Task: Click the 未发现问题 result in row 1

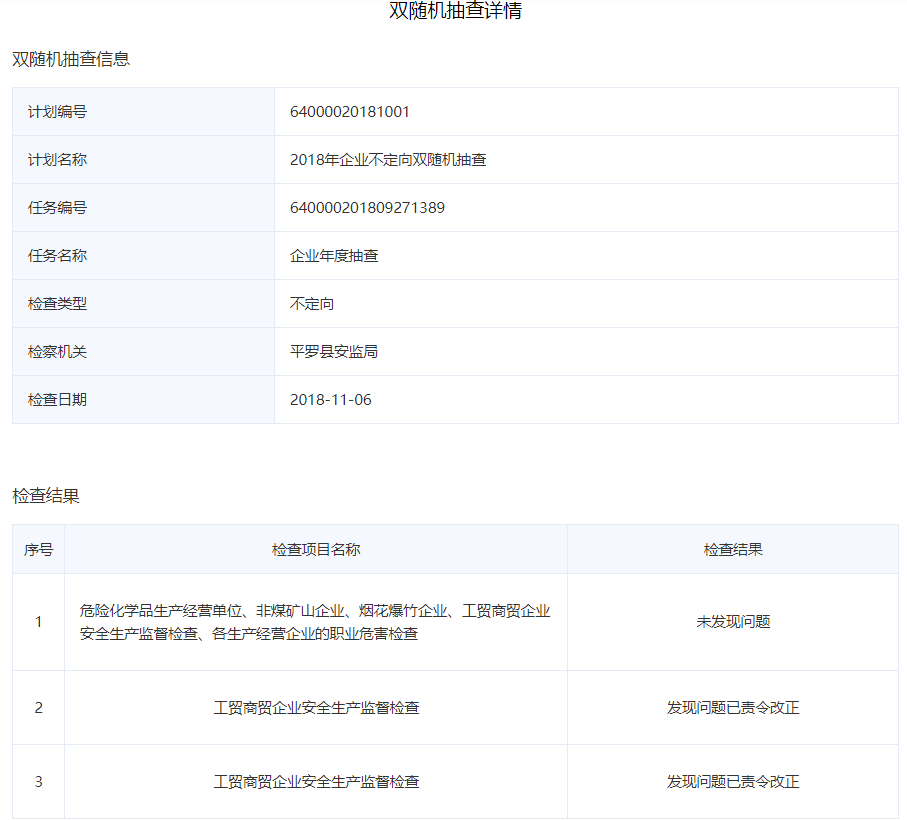Action: [x=733, y=622]
